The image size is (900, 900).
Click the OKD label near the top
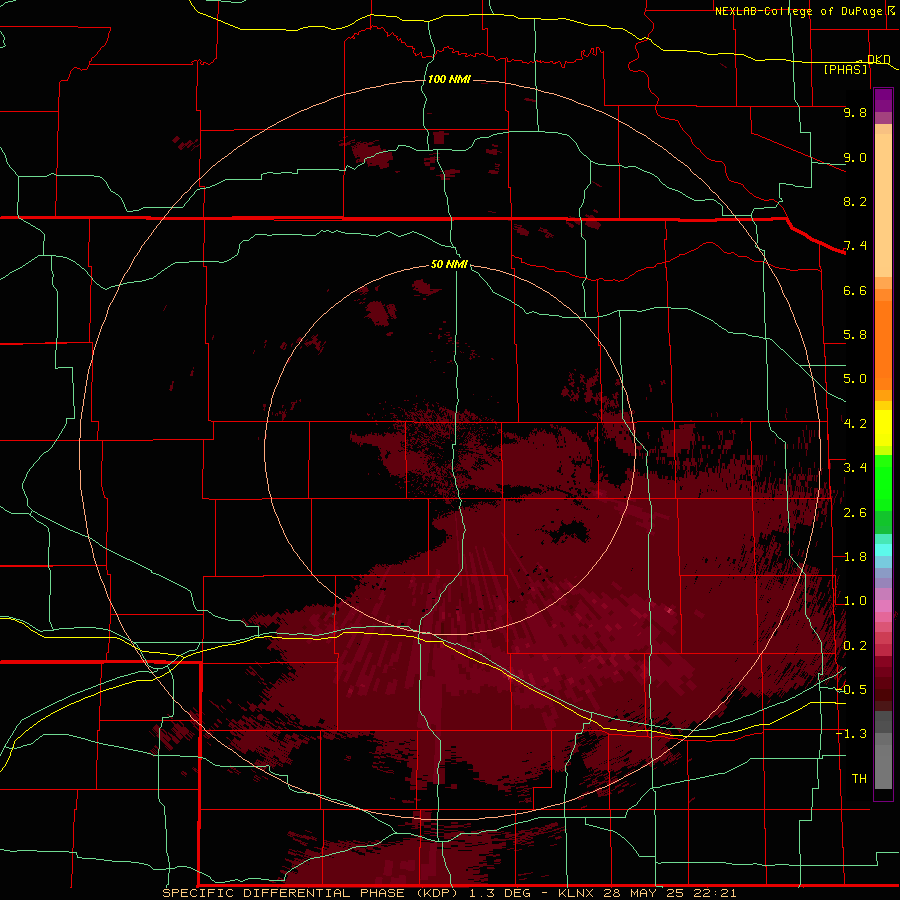click(878, 59)
